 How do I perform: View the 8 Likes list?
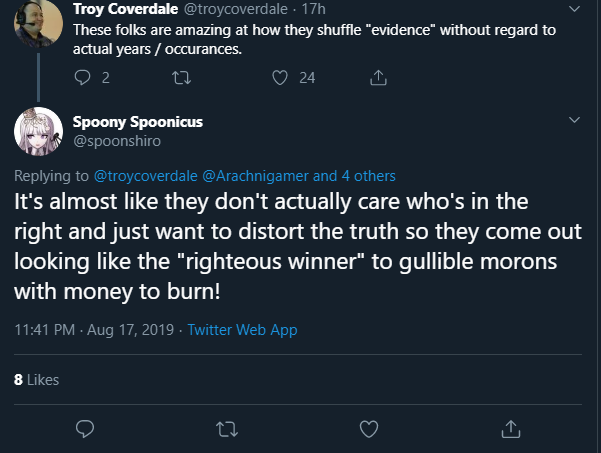click(36, 380)
